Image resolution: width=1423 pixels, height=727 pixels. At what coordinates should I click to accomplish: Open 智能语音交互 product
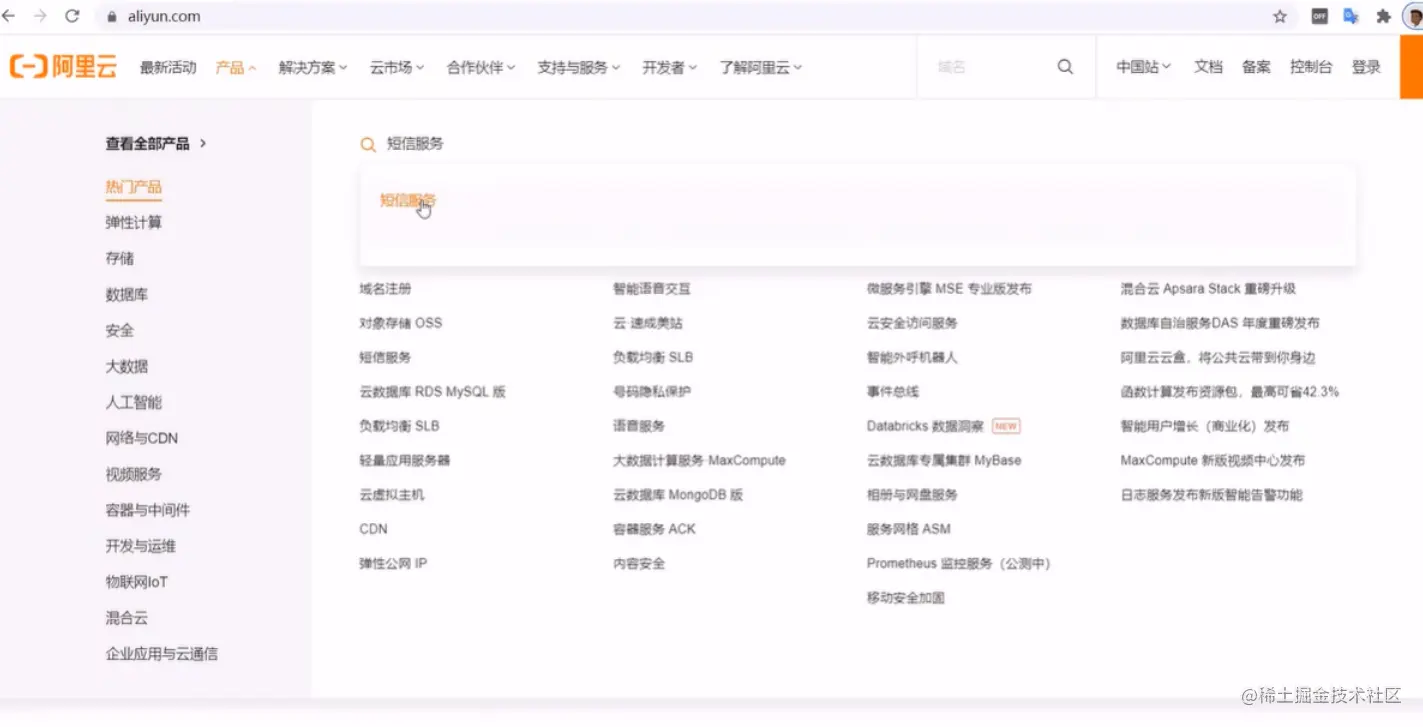pyautogui.click(x=651, y=289)
